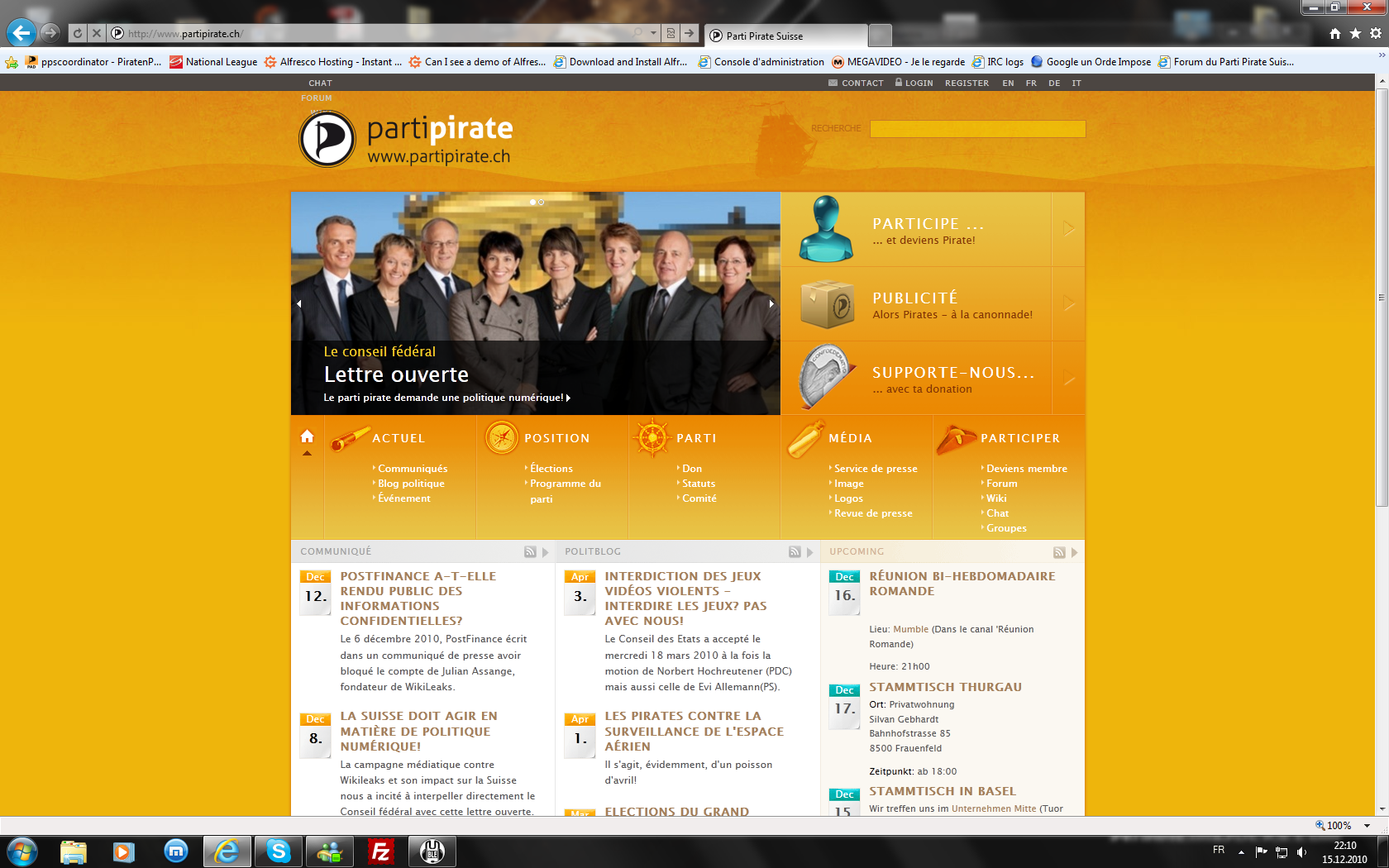Click the Recherche search input field
Screen dimensions: 1389x868
tap(977, 129)
